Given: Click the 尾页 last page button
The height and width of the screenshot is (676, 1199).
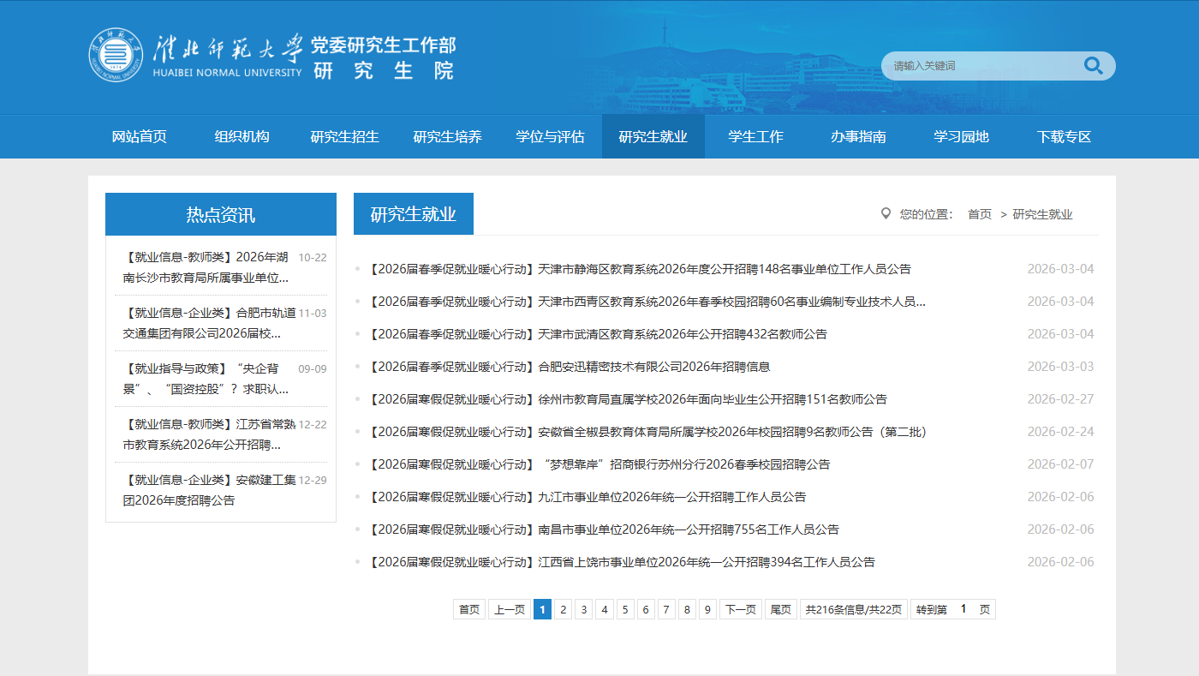Looking at the screenshot, I should pyautogui.click(x=780, y=609).
